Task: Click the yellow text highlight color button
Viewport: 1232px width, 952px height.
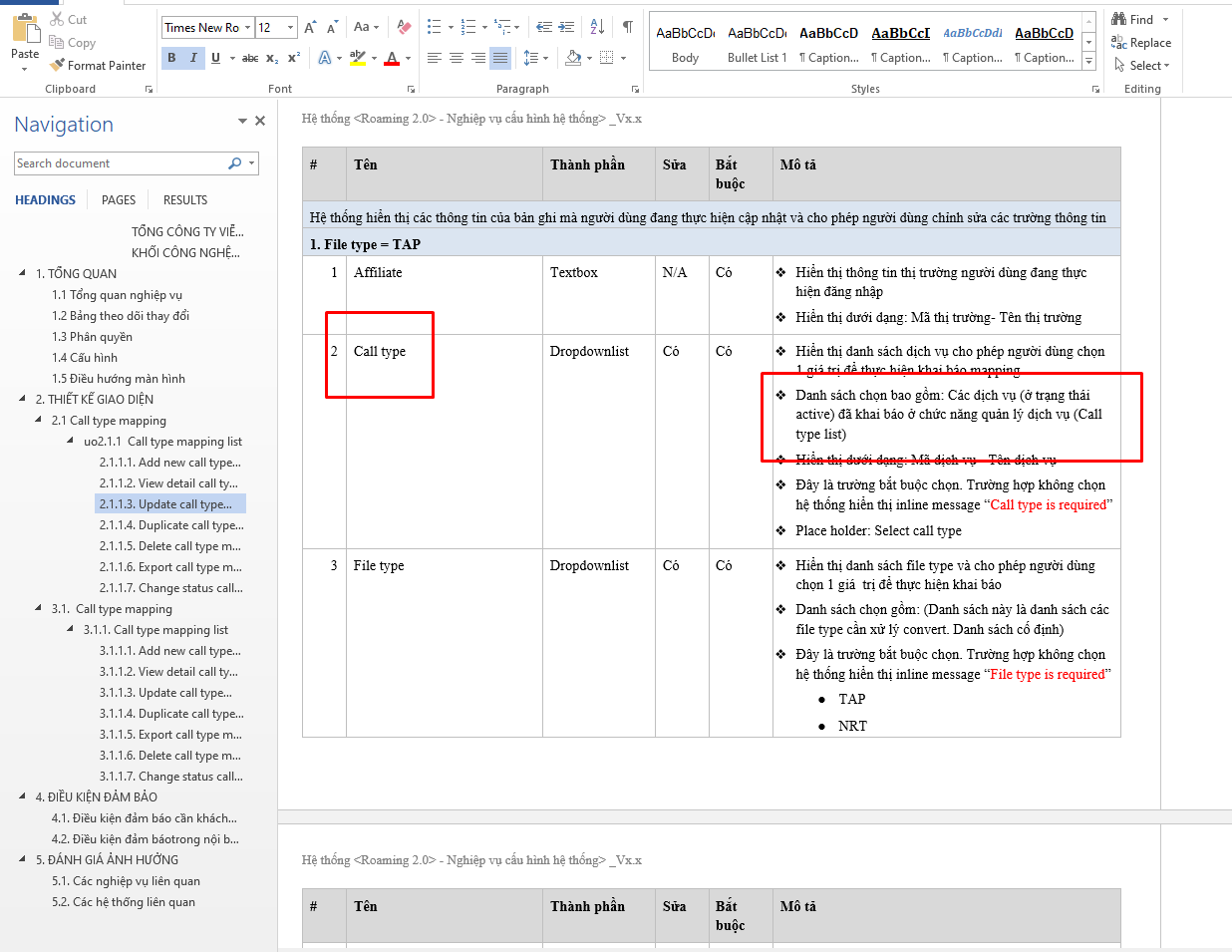Action: (x=358, y=58)
